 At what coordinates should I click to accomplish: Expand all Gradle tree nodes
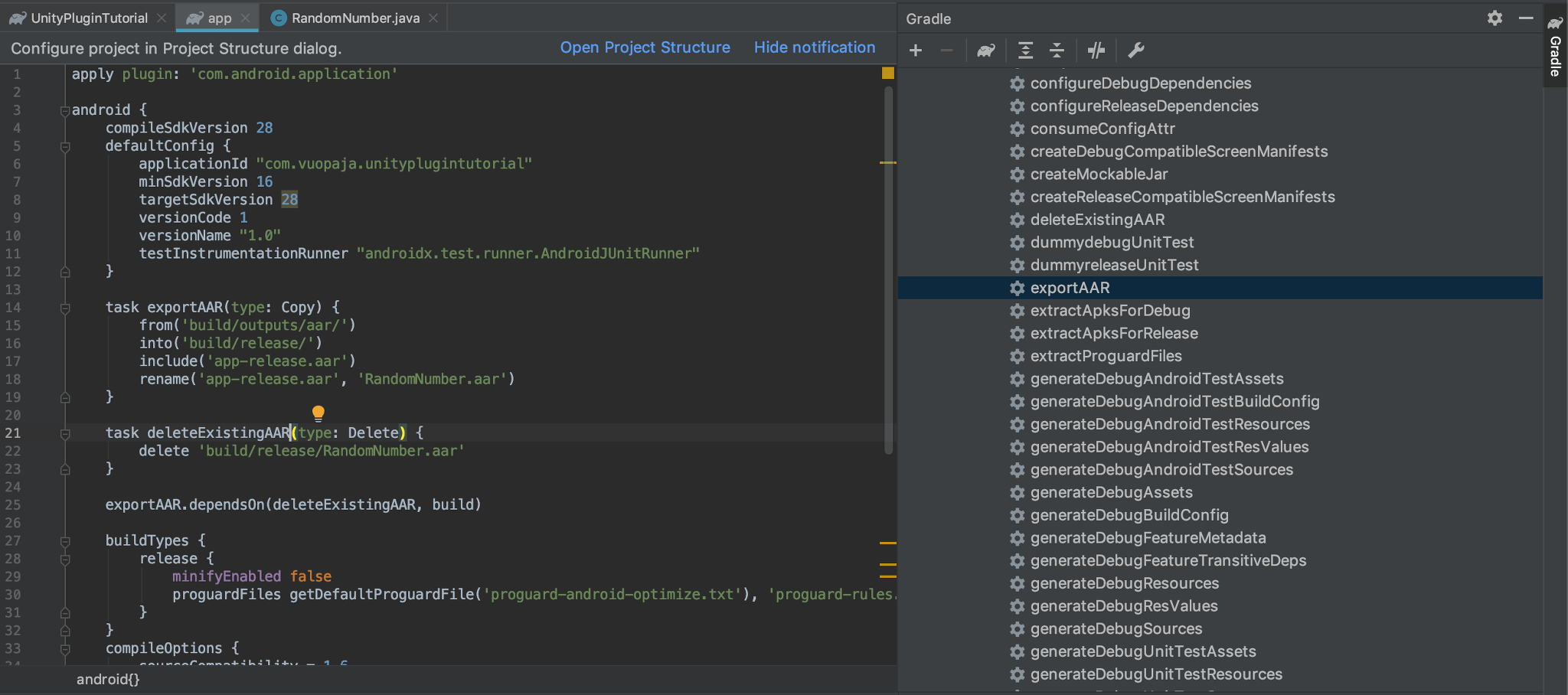point(1025,51)
